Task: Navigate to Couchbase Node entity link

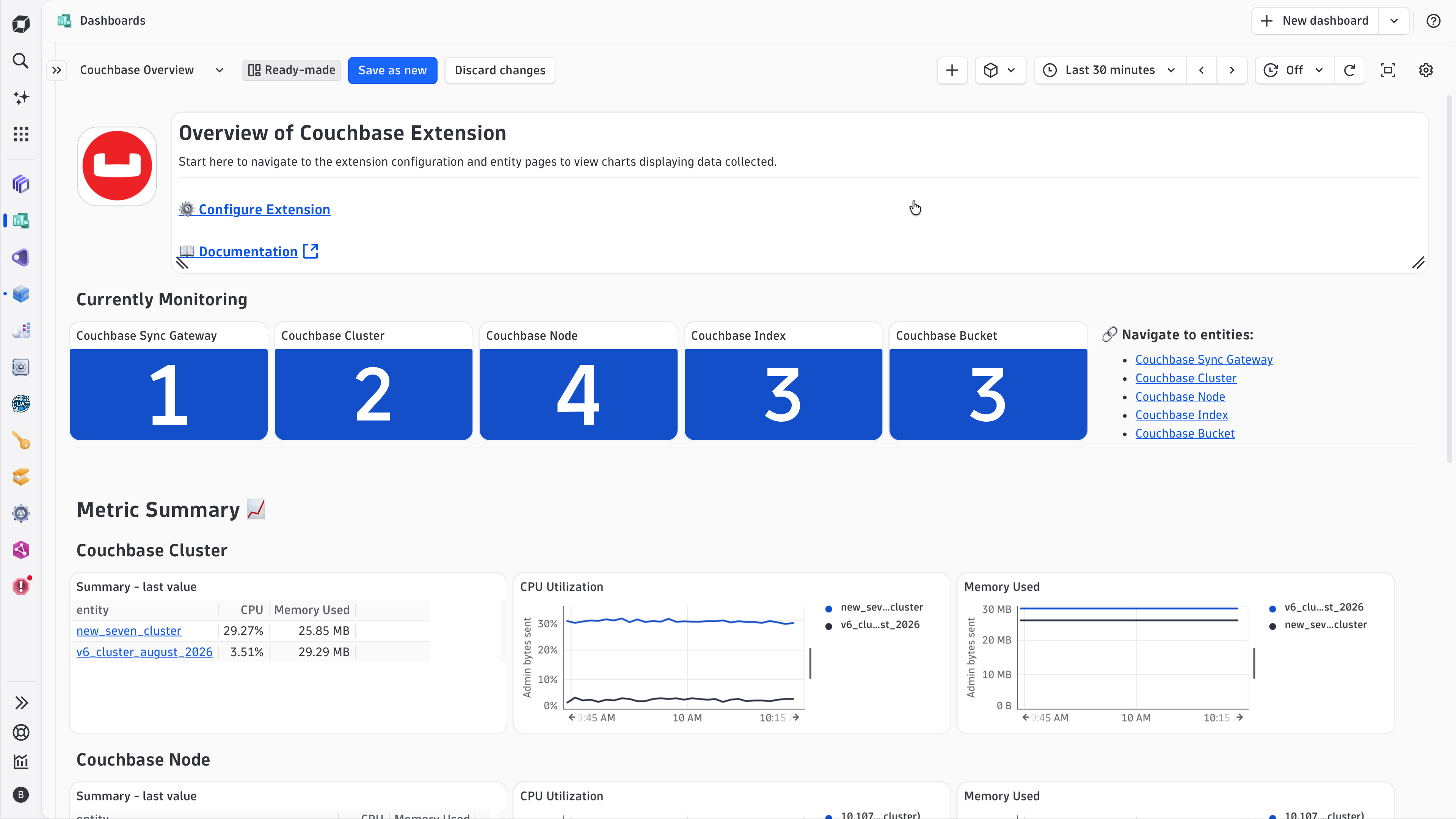Action: (1180, 397)
